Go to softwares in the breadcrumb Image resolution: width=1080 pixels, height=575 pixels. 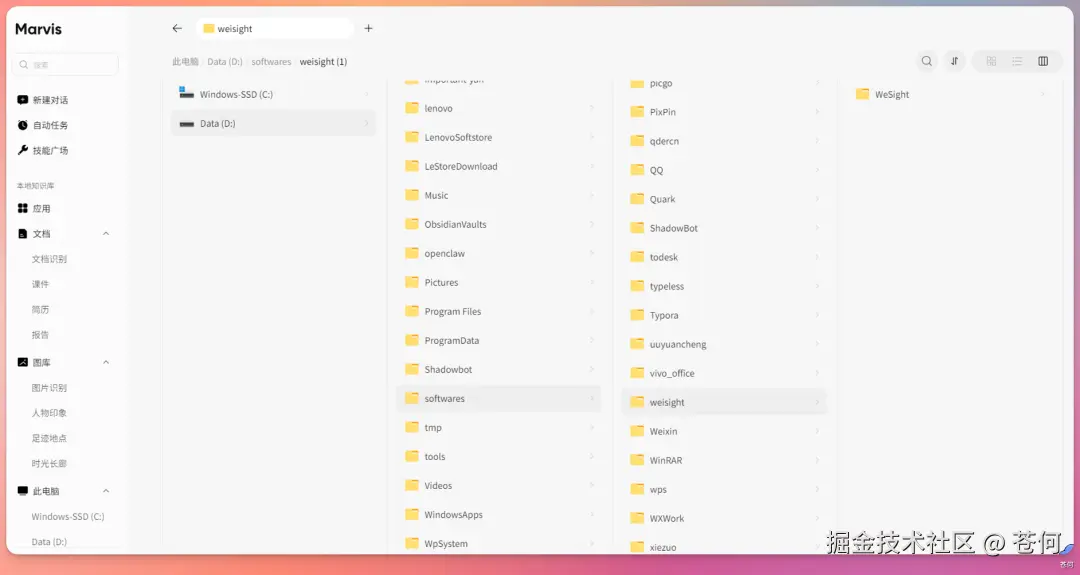pos(271,61)
